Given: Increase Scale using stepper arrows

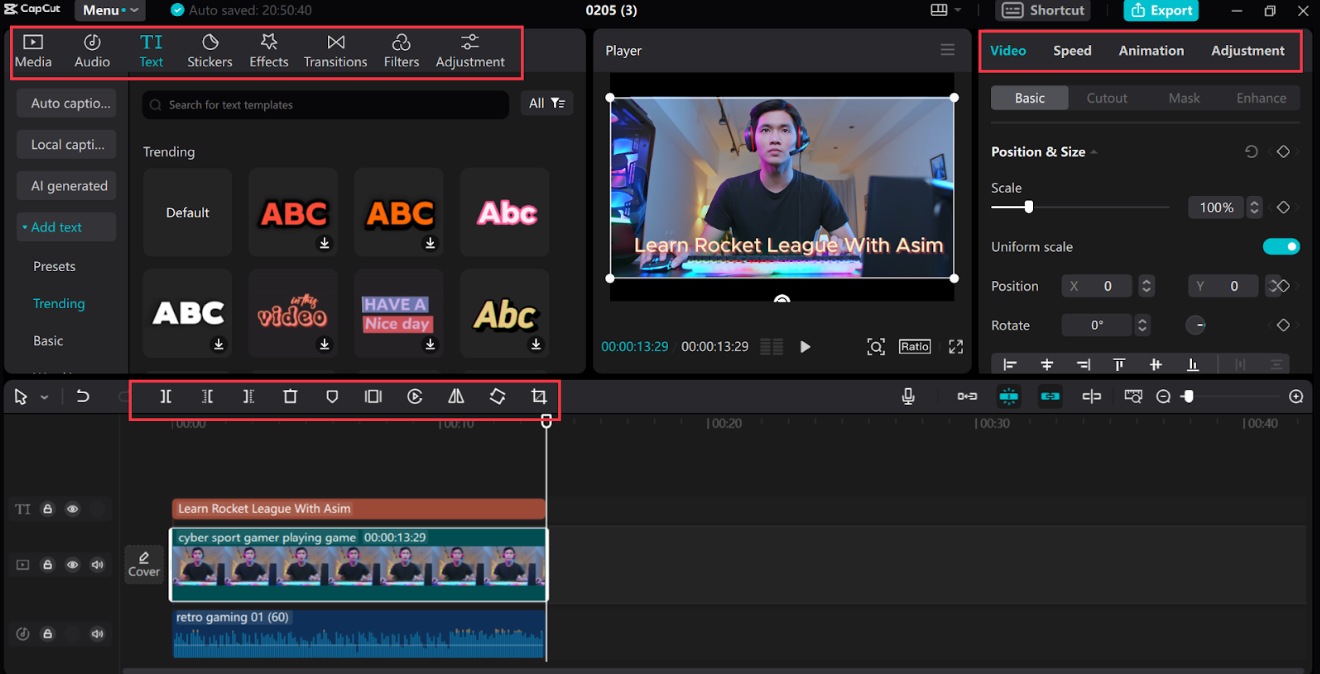Looking at the screenshot, I should click(x=1254, y=207).
